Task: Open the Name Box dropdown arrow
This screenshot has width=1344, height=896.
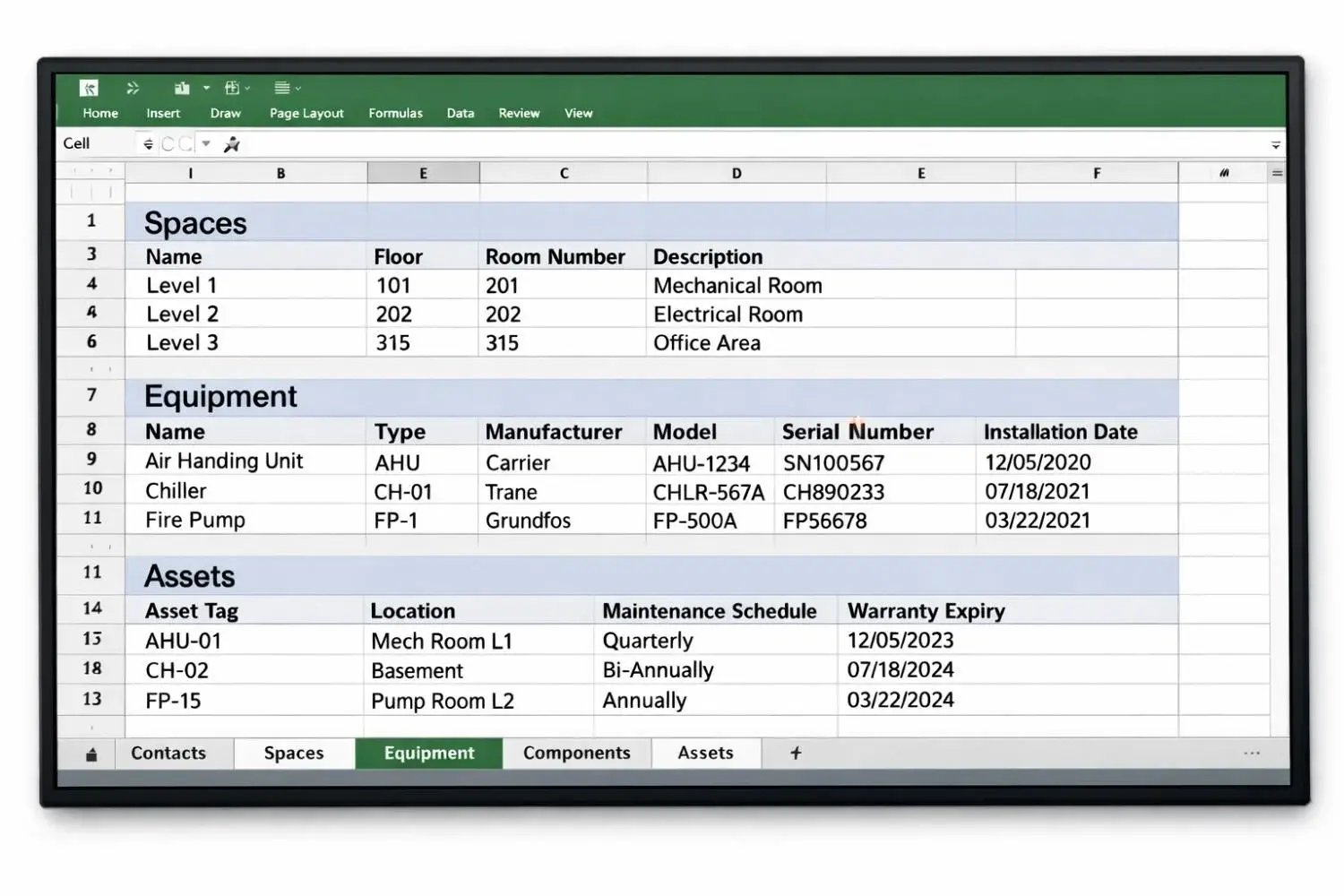Action: coord(205,143)
